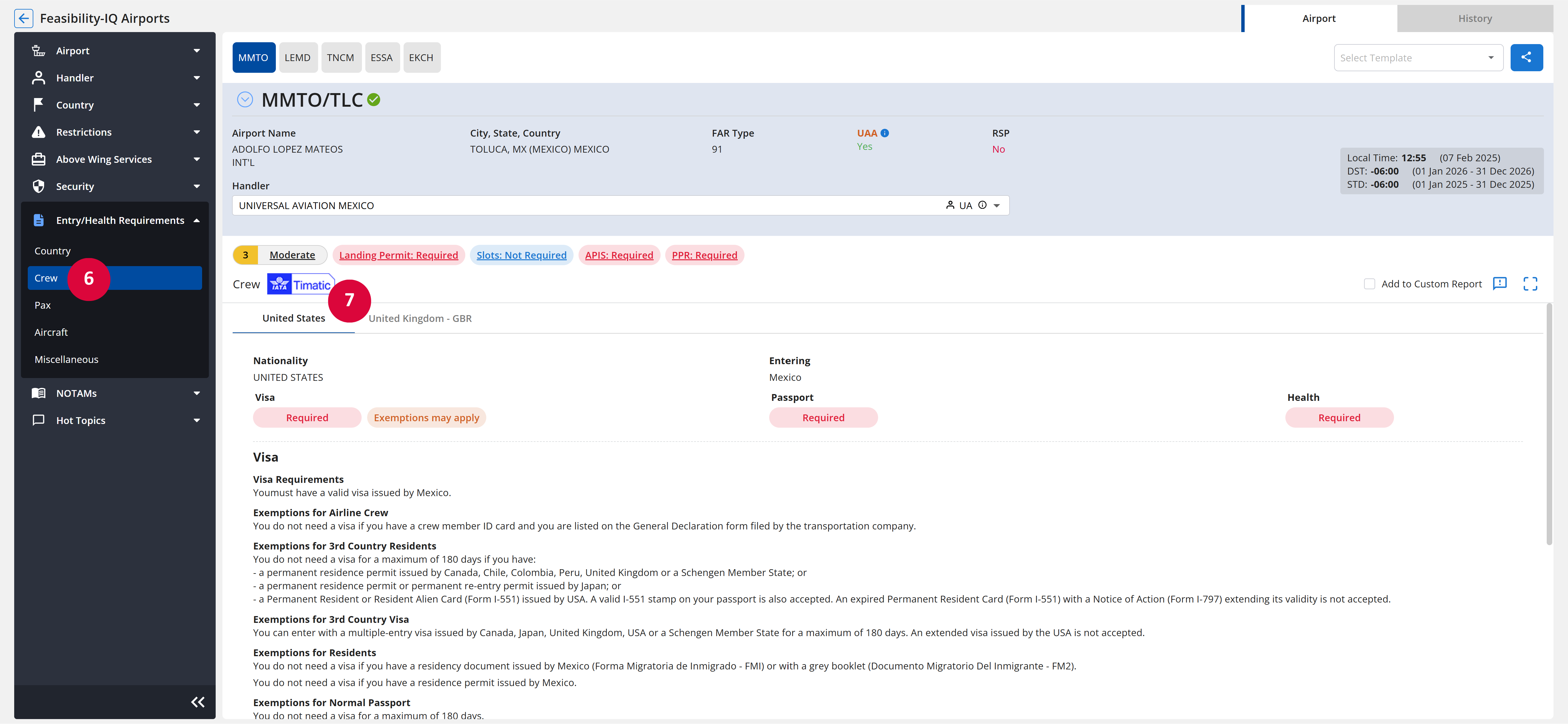Collapse Entry/Health Requirements section
This screenshot has height=724, width=1568.
pos(197,220)
